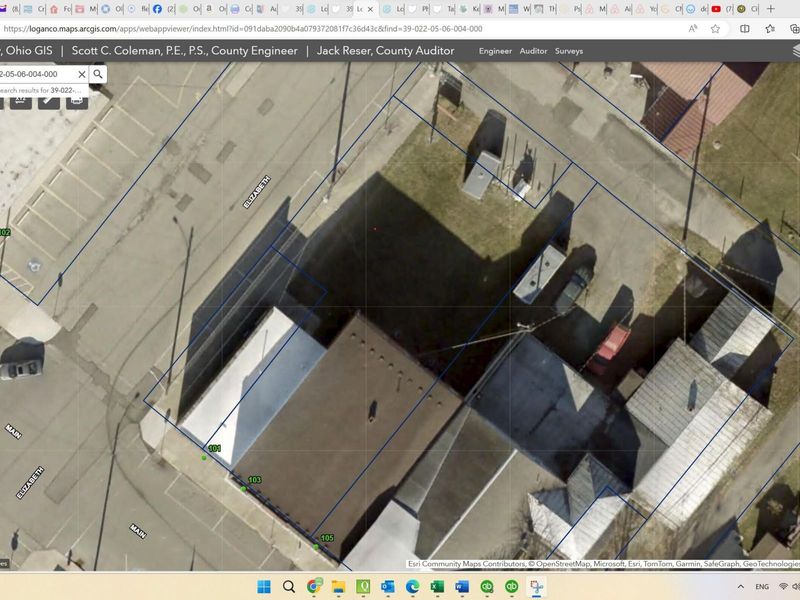Switch to the Facebook browser tab
Screen dimensions: 800x600
coord(157,9)
